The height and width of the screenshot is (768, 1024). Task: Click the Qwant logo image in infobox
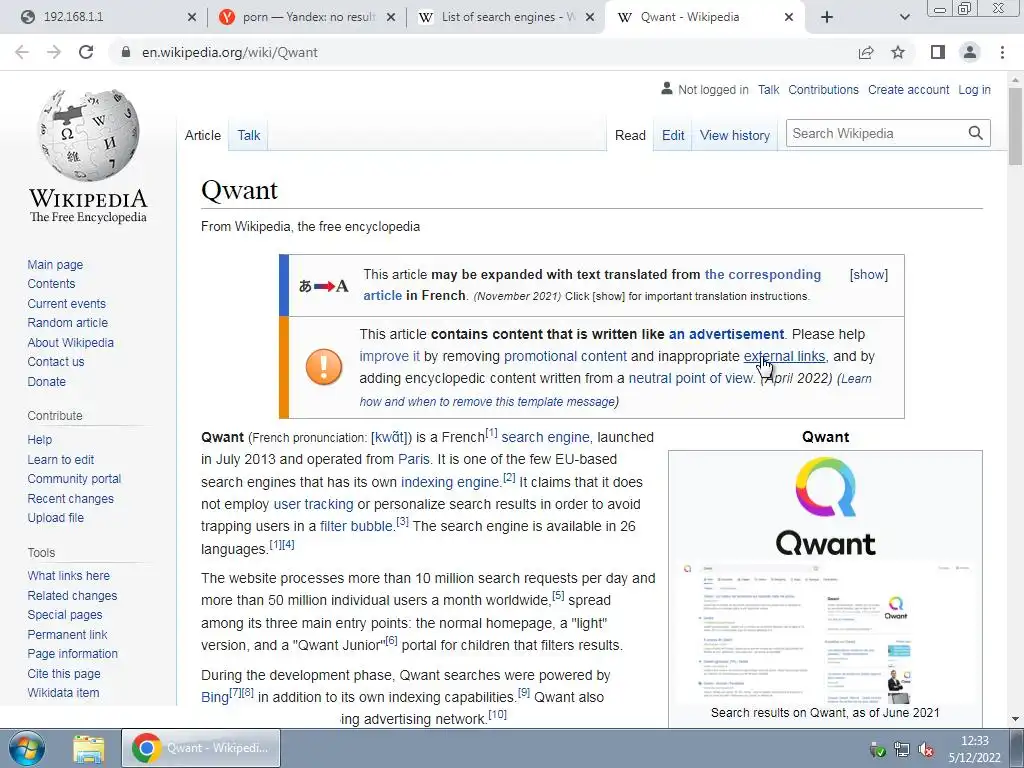825,506
